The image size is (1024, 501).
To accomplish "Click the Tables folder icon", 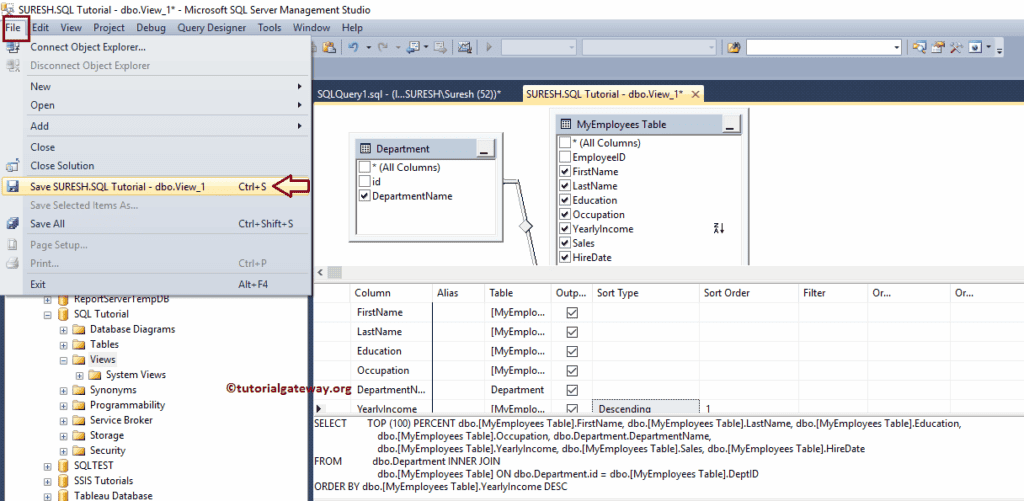I will coord(79,344).
